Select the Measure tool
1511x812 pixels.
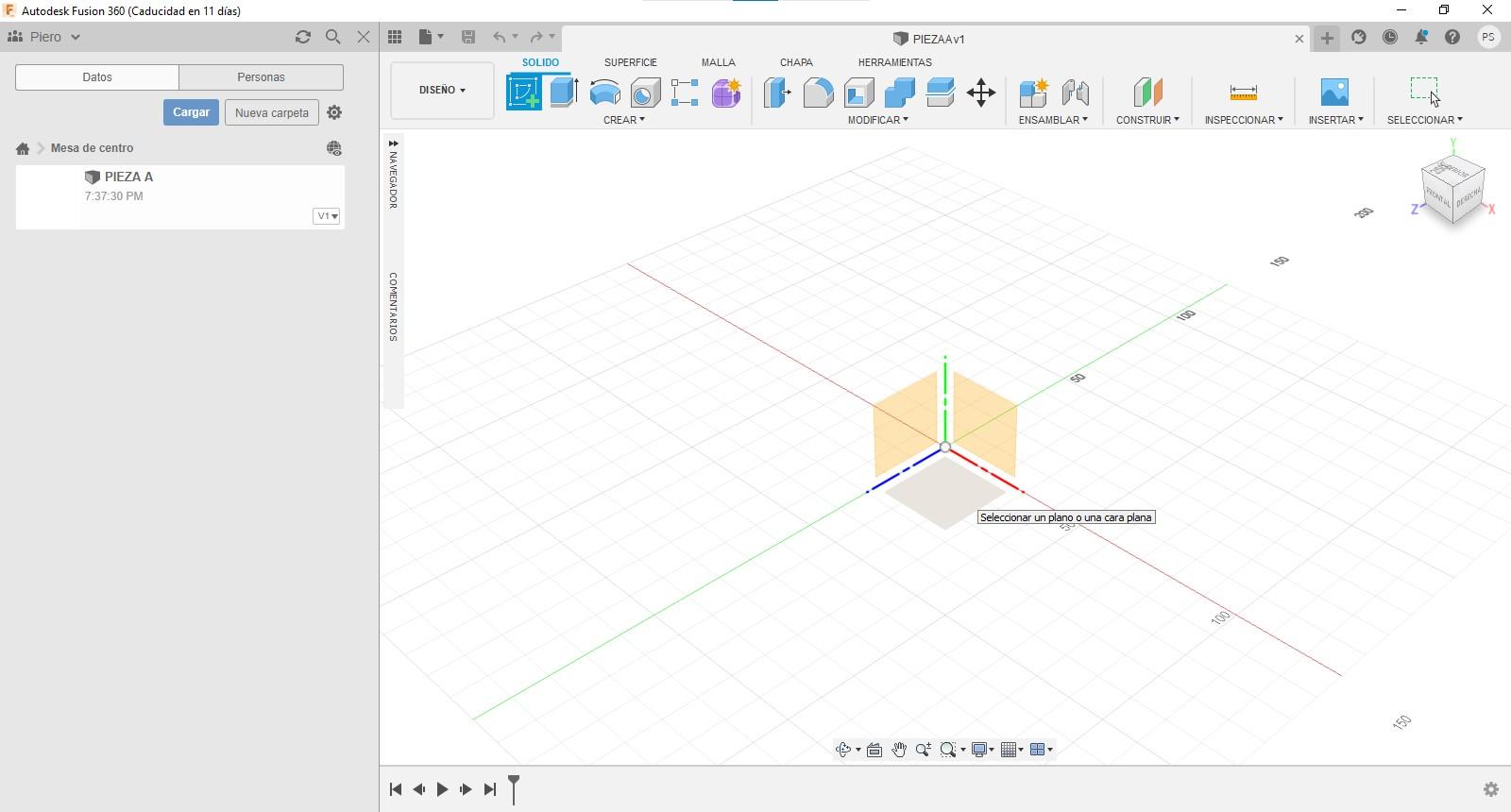pyautogui.click(x=1244, y=93)
